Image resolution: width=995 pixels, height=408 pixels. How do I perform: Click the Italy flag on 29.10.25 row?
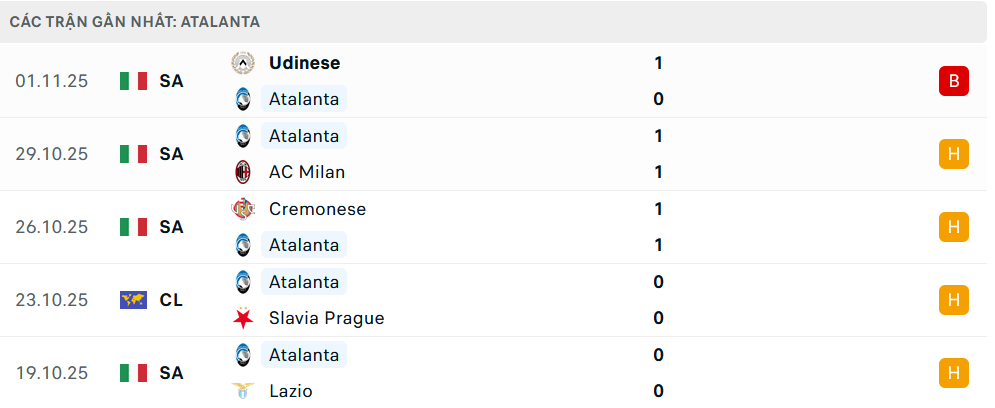tap(133, 154)
